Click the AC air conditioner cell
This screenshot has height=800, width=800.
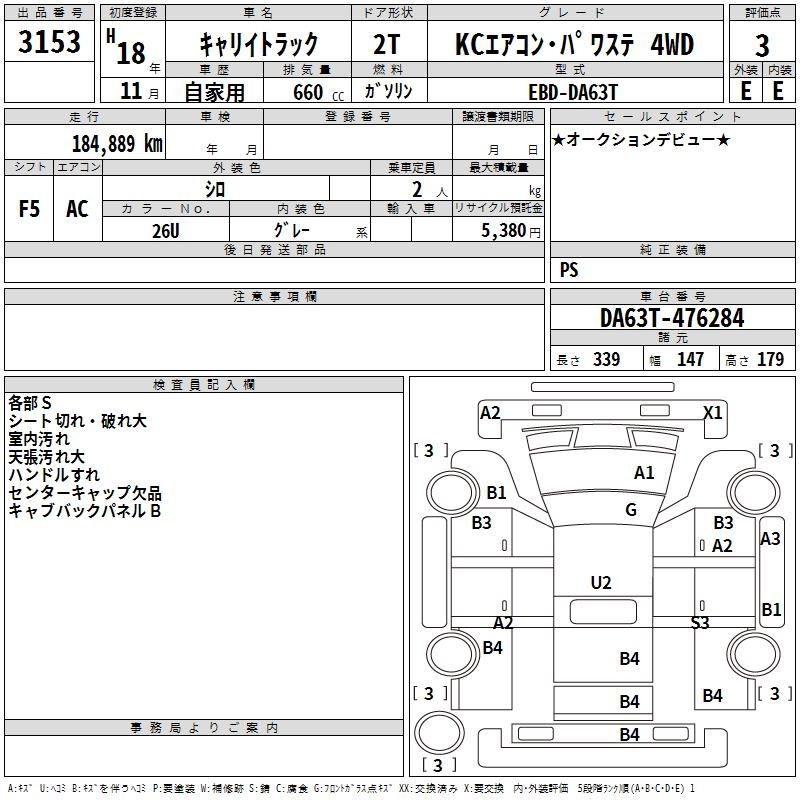(x=78, y=208)
